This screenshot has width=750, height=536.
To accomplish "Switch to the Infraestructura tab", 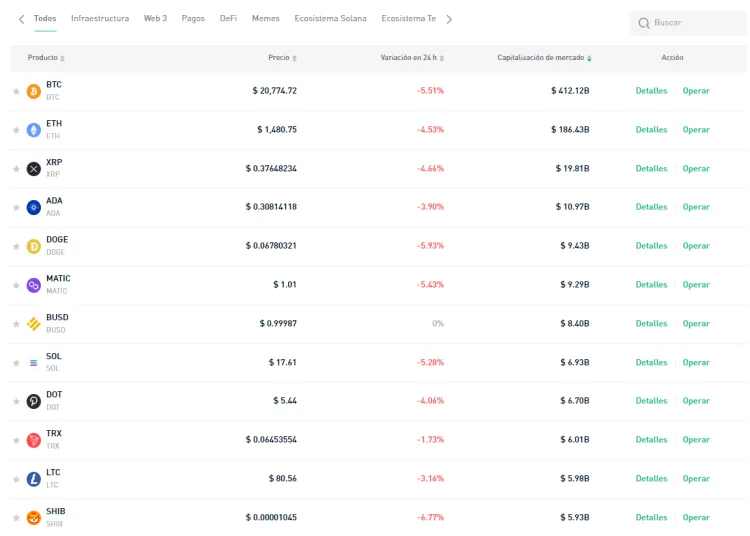I will (x=100, y=19).
